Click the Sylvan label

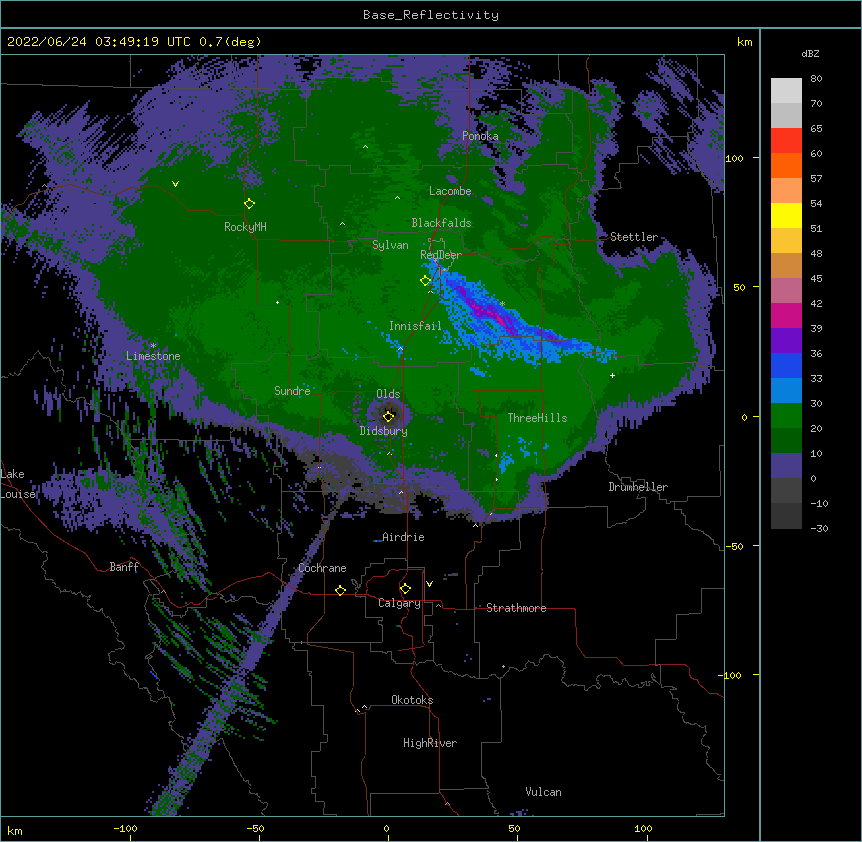390,245
